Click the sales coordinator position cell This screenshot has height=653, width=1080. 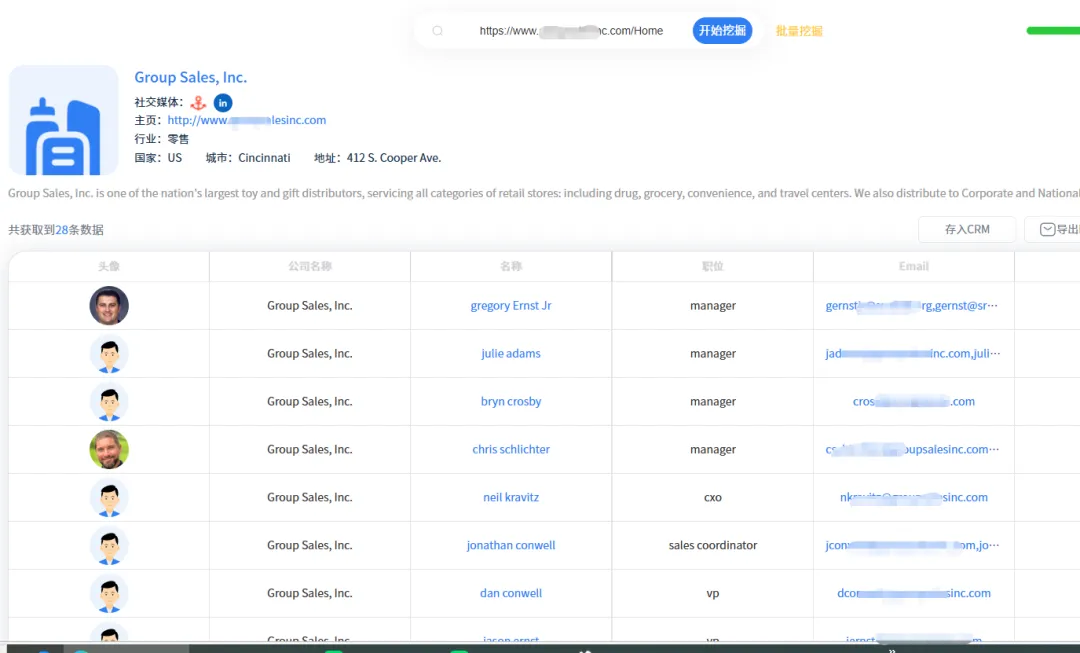click(x=713, y=546)
